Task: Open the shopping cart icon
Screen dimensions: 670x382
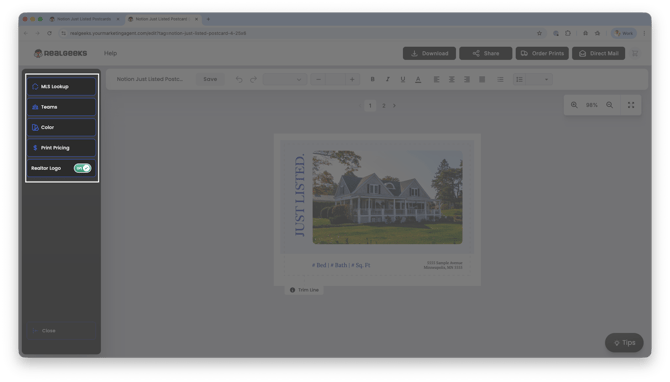Action: coord(635,53)
